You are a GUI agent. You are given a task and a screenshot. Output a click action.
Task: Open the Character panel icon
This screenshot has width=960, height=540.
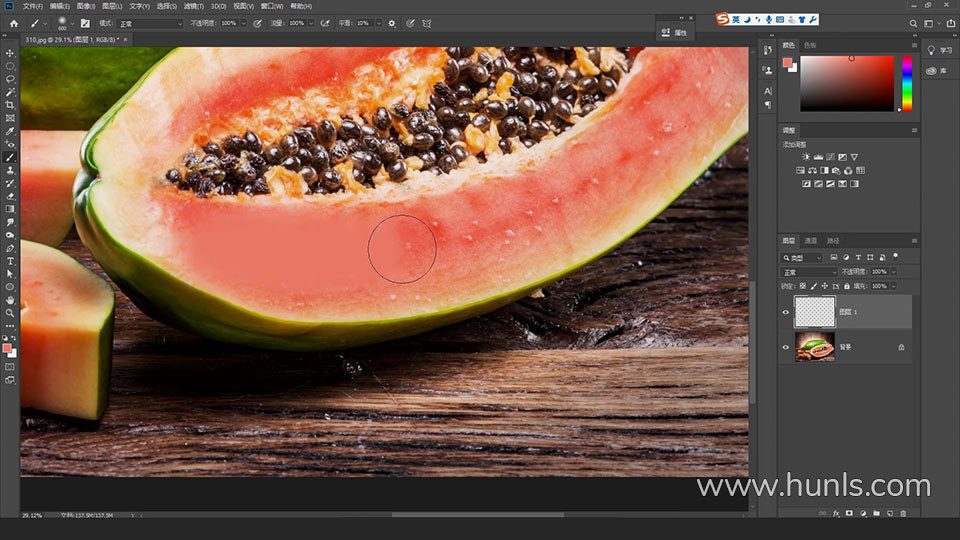[x=768, y=91]
